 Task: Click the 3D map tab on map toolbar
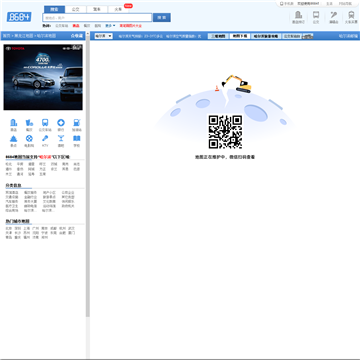point(218,36)
